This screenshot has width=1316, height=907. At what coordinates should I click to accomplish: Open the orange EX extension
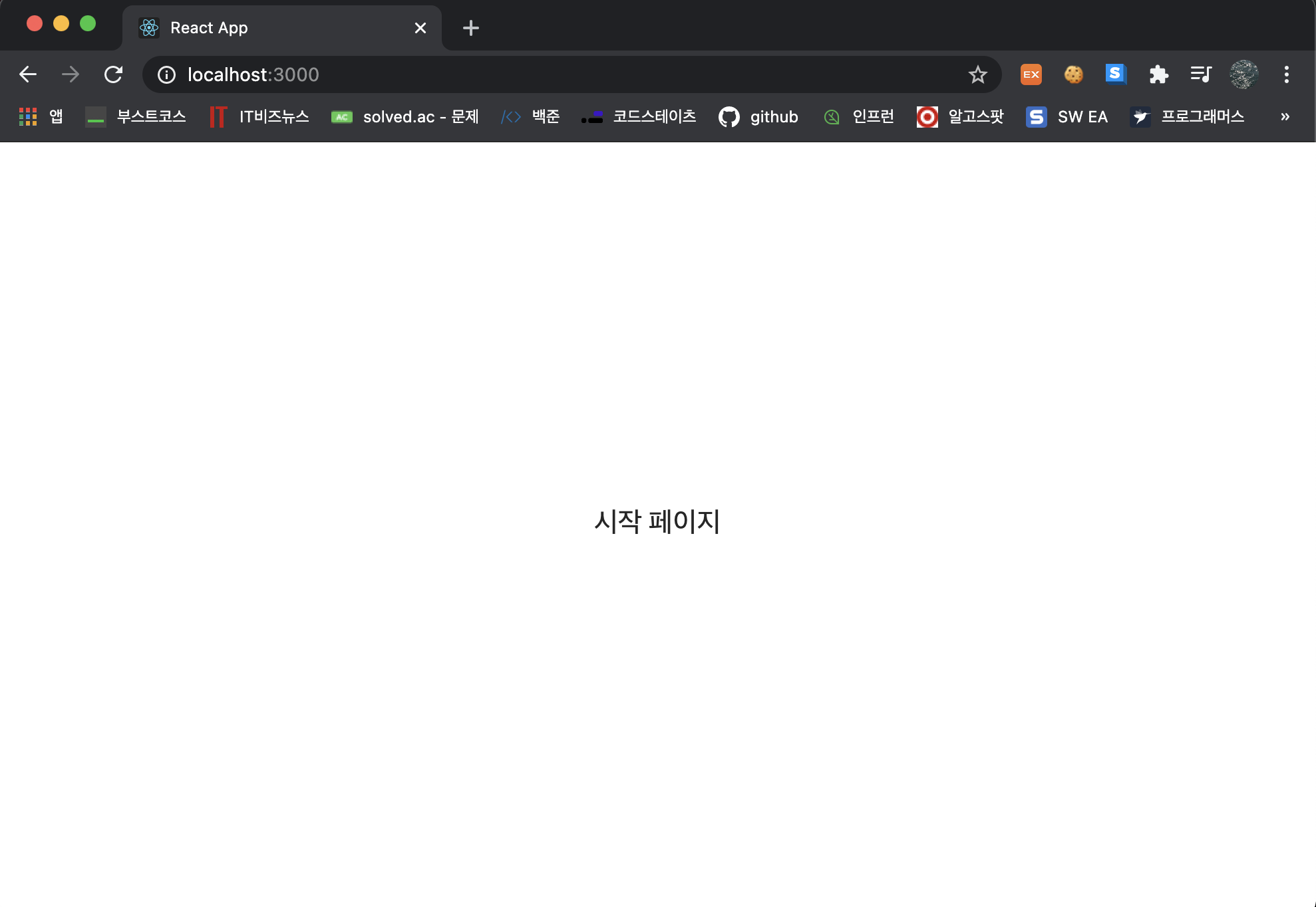tap(1031, 74)
